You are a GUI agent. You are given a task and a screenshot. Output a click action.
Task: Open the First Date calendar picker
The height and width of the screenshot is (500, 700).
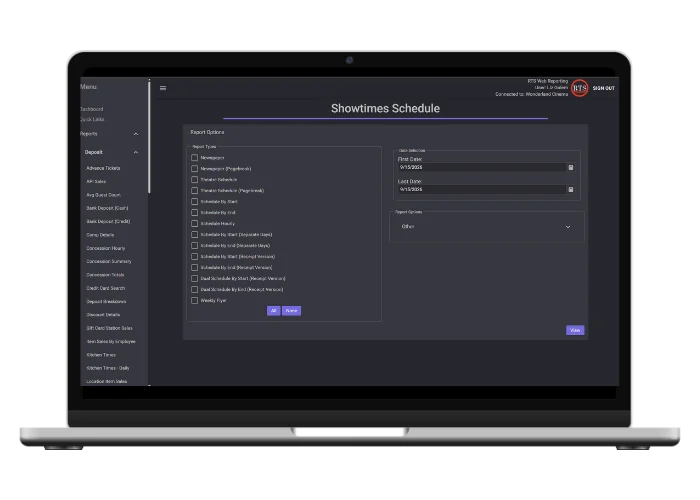click(x=571, y=167)
